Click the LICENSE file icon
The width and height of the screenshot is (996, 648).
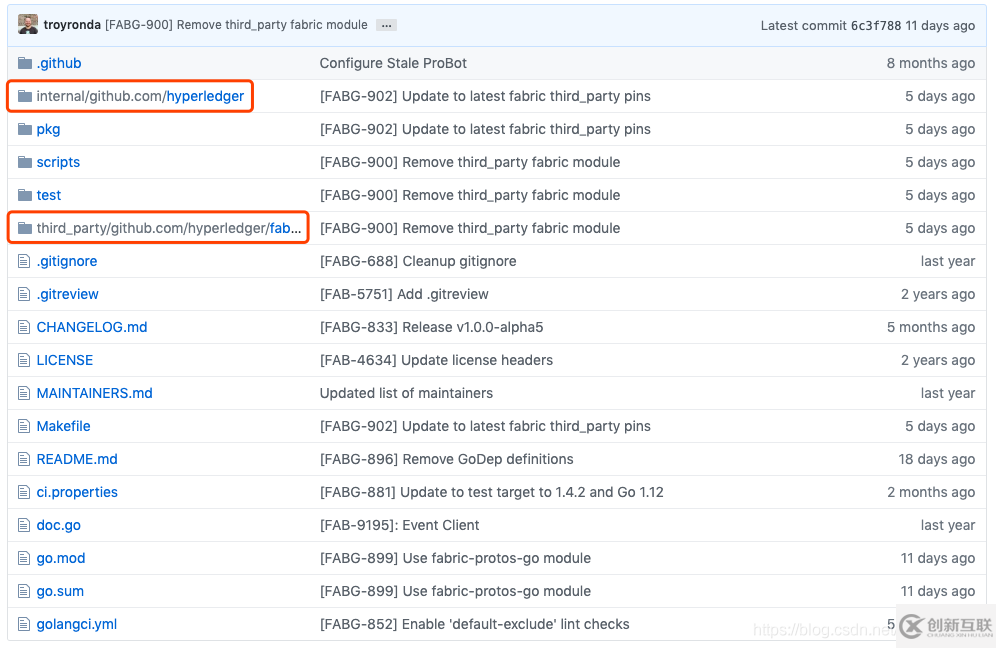(x=24, y=360)
